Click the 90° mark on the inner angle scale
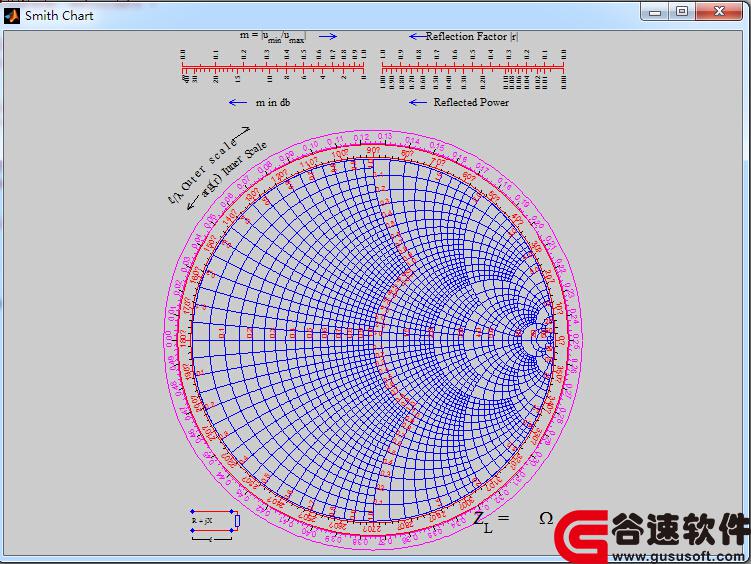The image size is (751, 564). pyautogui.click(x=373, y=151)
